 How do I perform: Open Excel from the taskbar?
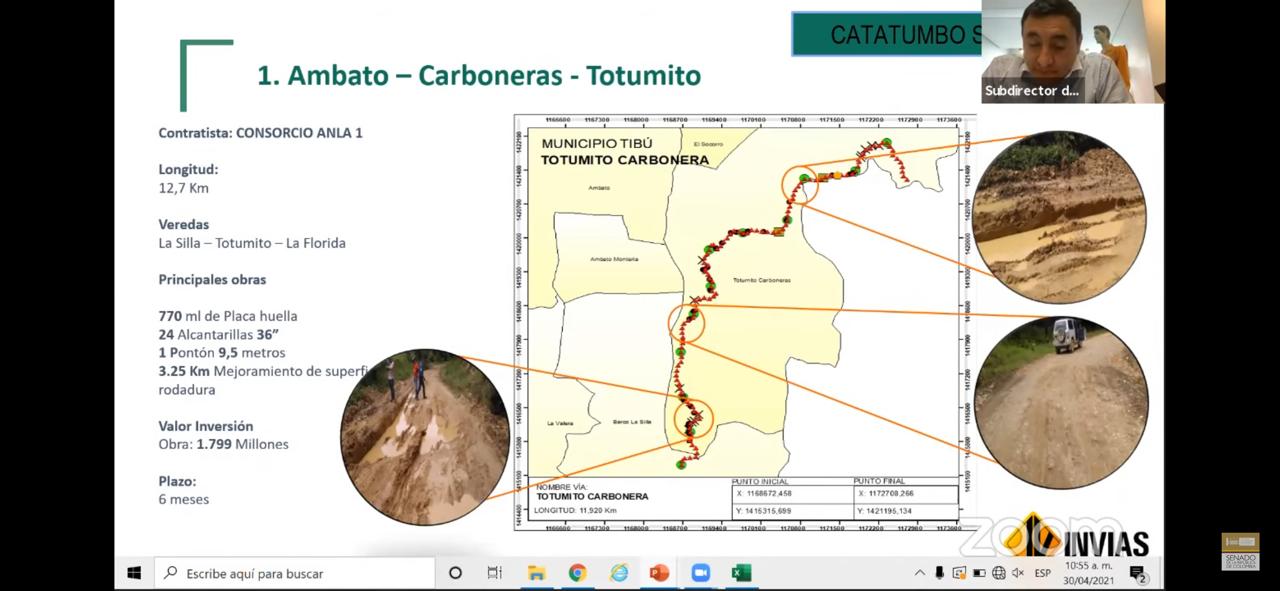(x=741, y=573)
